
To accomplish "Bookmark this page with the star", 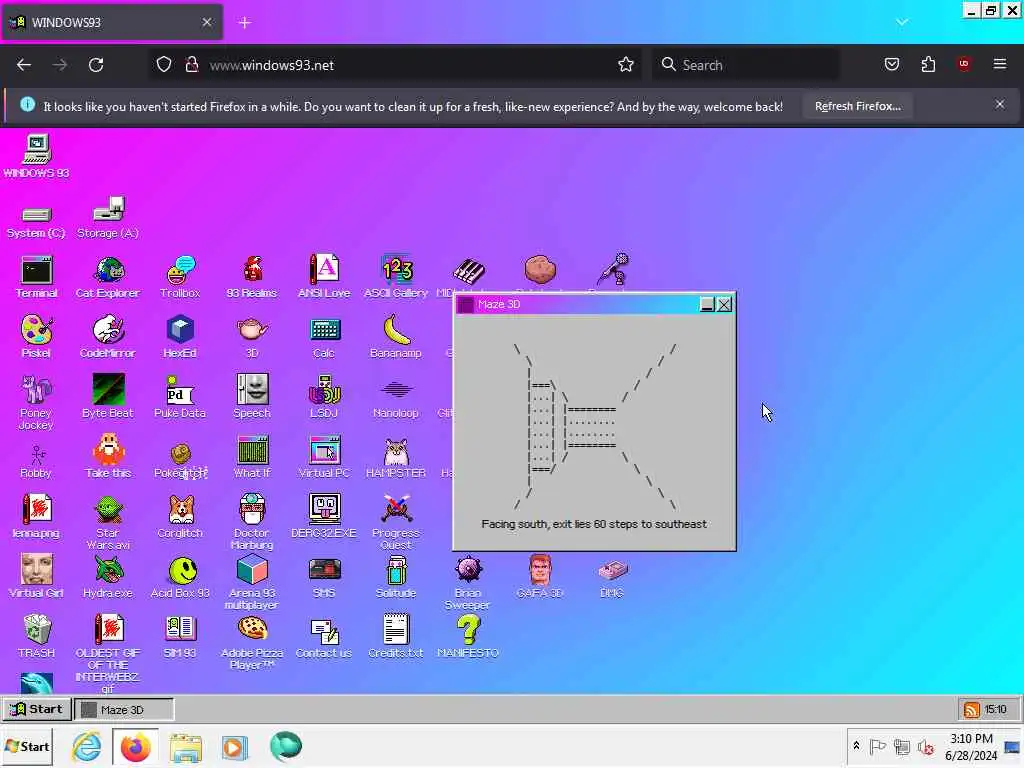I will 626,65.
